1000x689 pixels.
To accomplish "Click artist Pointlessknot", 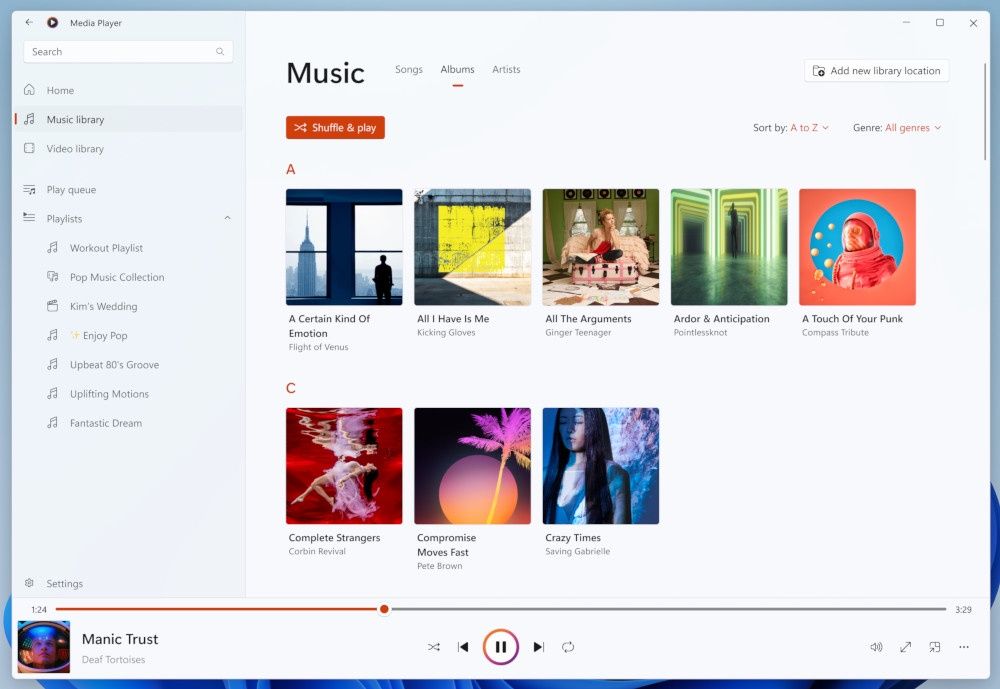I will [700, 332].
